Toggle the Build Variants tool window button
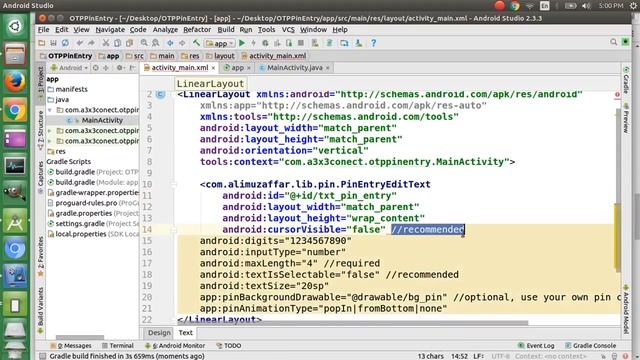Screen dimensions: 640x360 [x=40, y=311]
